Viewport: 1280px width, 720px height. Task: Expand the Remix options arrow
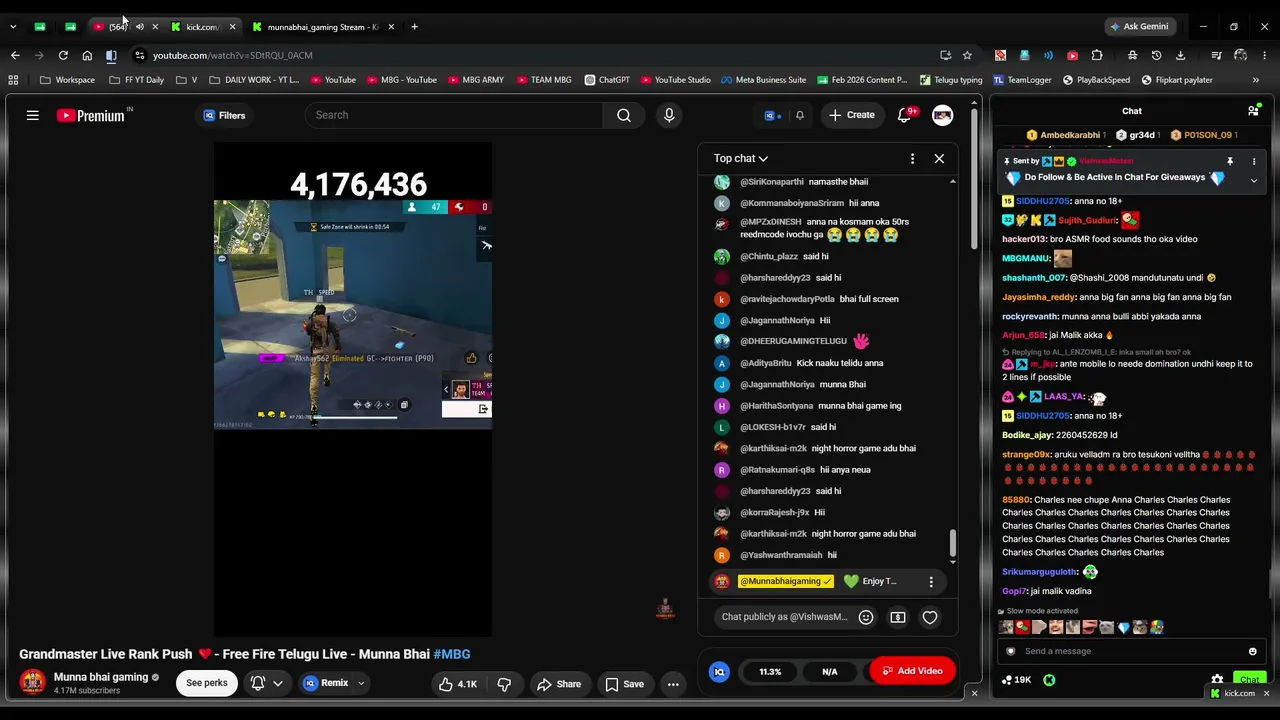[x=361, y=684]
